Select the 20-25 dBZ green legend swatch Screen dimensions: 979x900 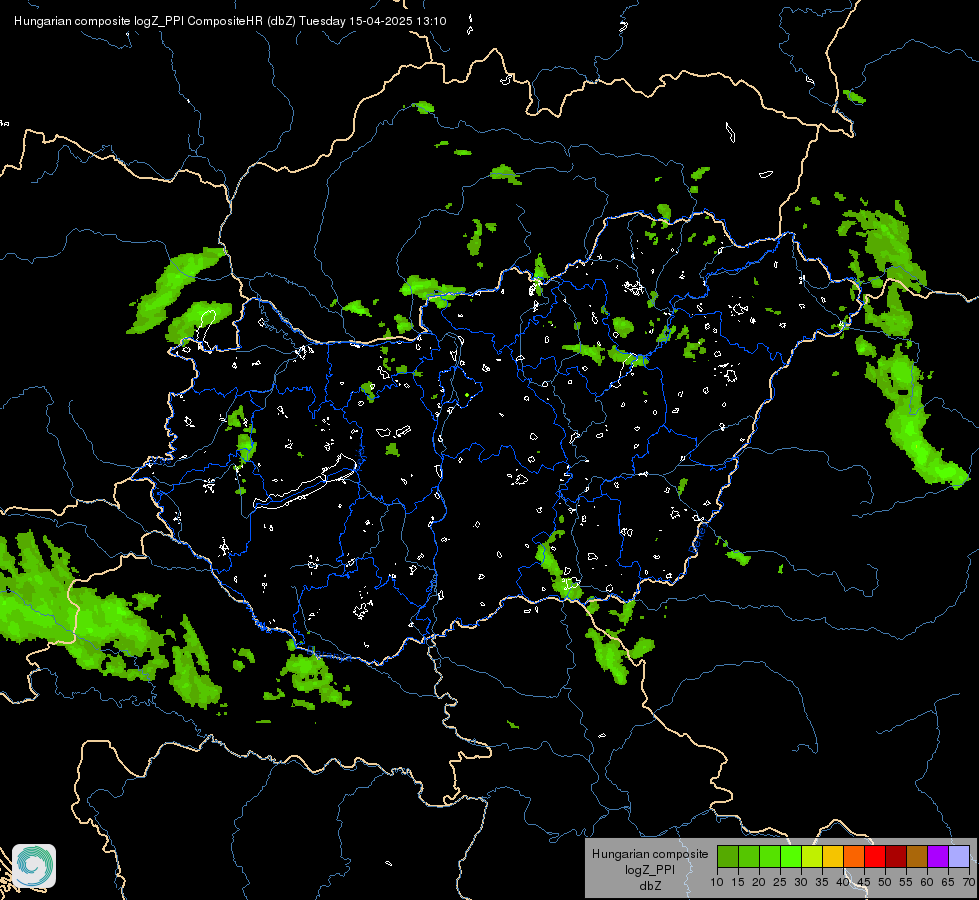point(770,856)
